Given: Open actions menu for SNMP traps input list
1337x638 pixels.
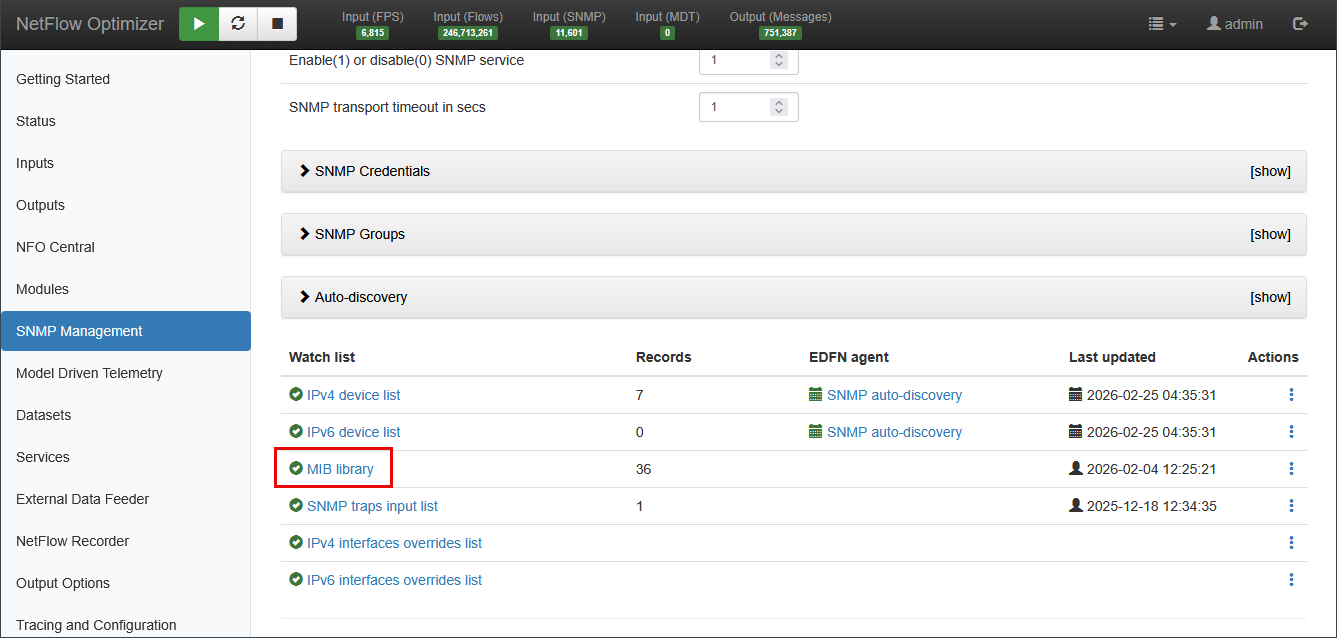Looking at the screenshot, I should (x=1291, y=506).
